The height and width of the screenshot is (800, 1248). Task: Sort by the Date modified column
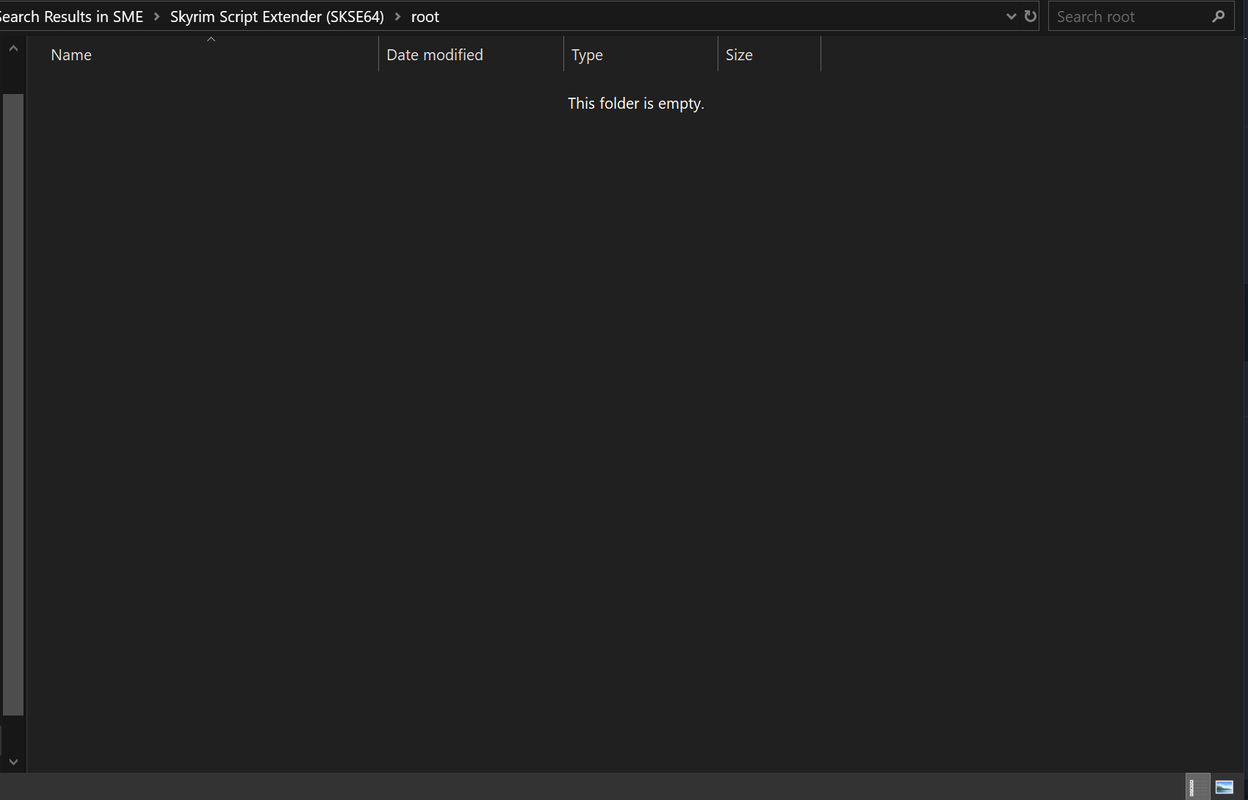(471, 55)
